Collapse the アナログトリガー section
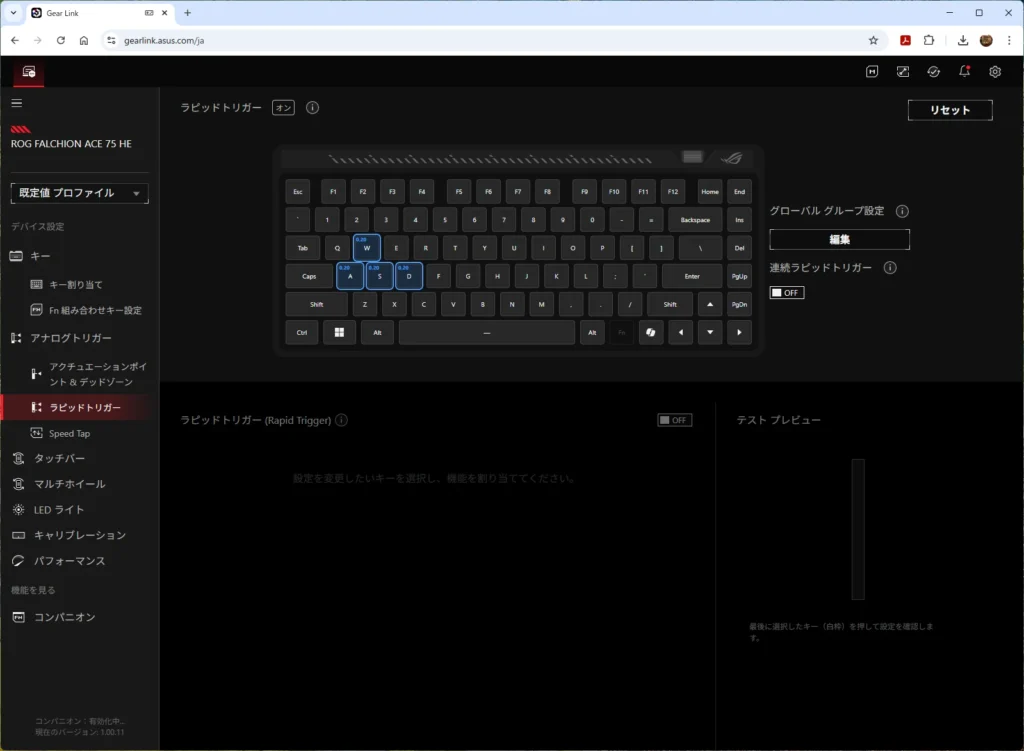The height and width of the screenshot is (751, 1024). pos(70,338)
